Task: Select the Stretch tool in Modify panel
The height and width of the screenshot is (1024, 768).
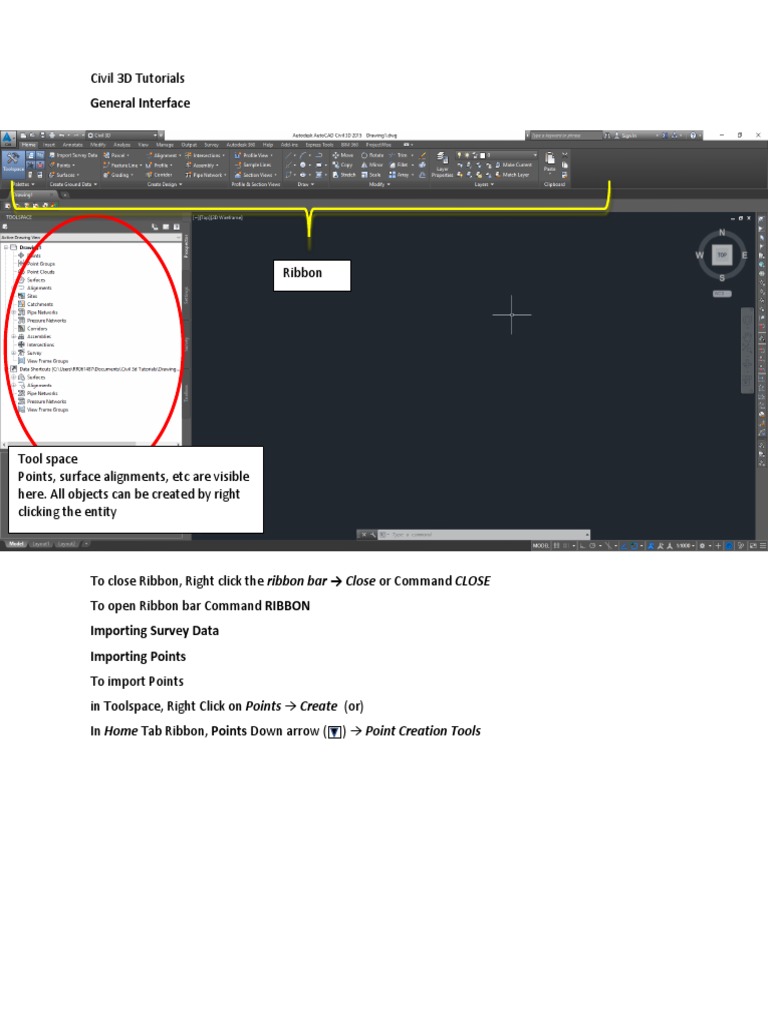Action: pyautogui.click(x=344, y=175)
